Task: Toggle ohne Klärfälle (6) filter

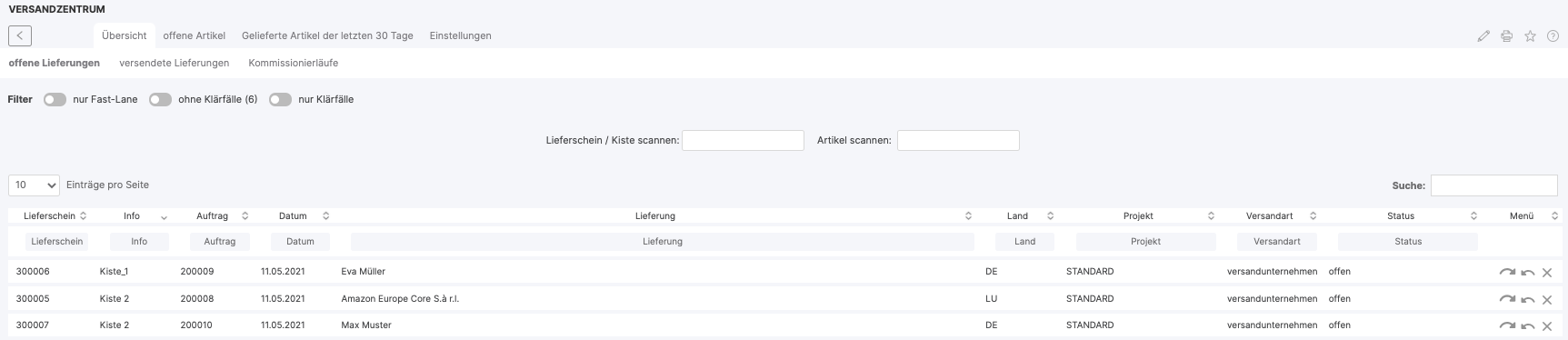Action: coord(160,99)
